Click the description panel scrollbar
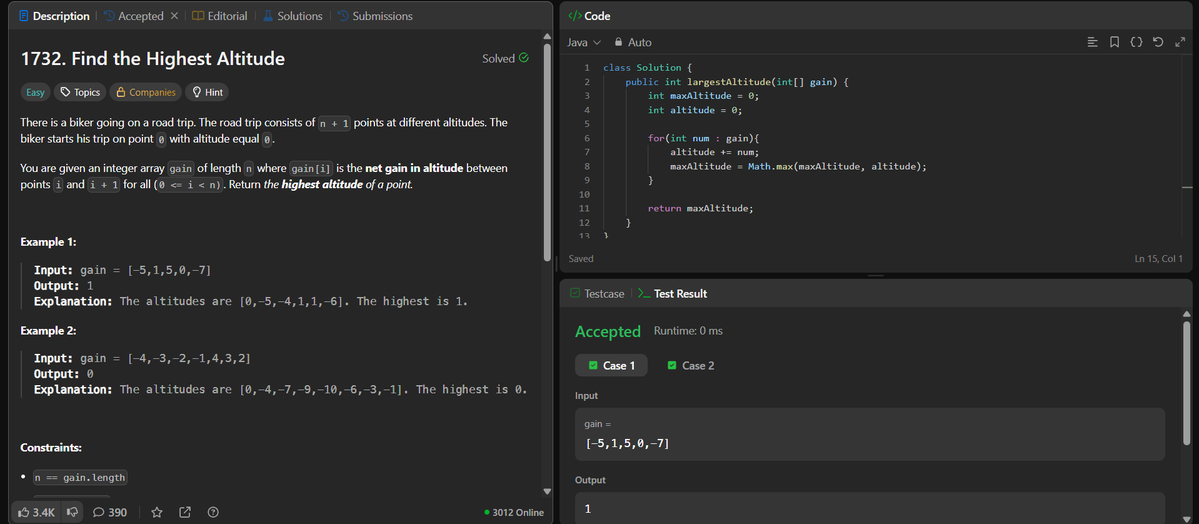 coord(547,153)
